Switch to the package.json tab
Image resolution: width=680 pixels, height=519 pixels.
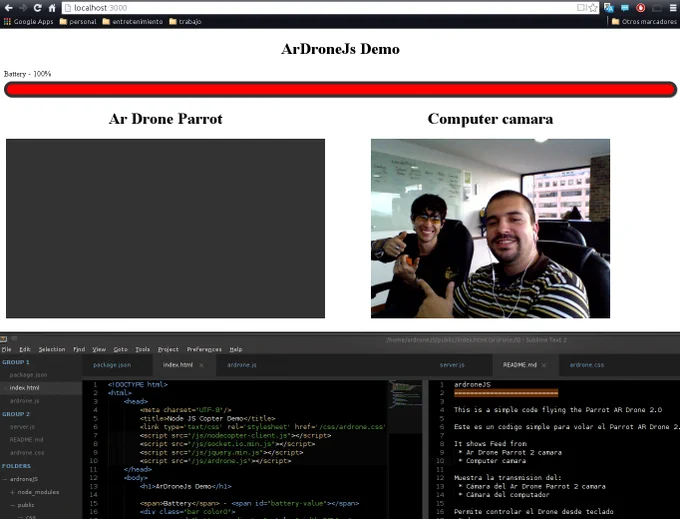pyautogui.click(x=112, y=365)
